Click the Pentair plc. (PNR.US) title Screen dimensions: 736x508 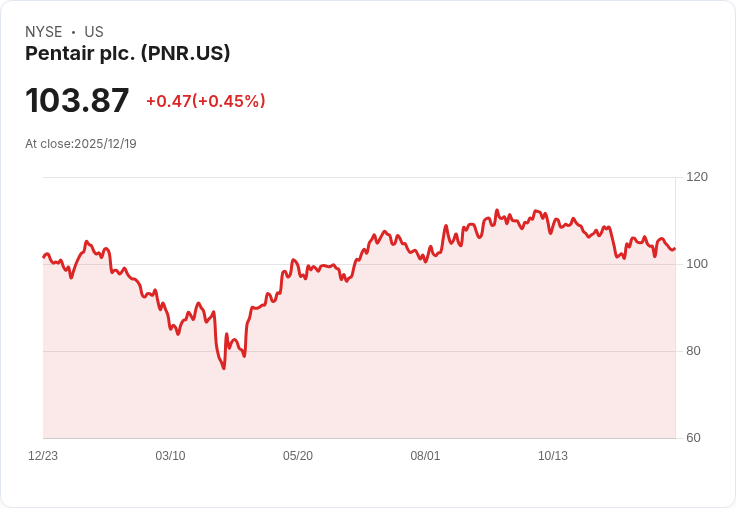point(127,54)
